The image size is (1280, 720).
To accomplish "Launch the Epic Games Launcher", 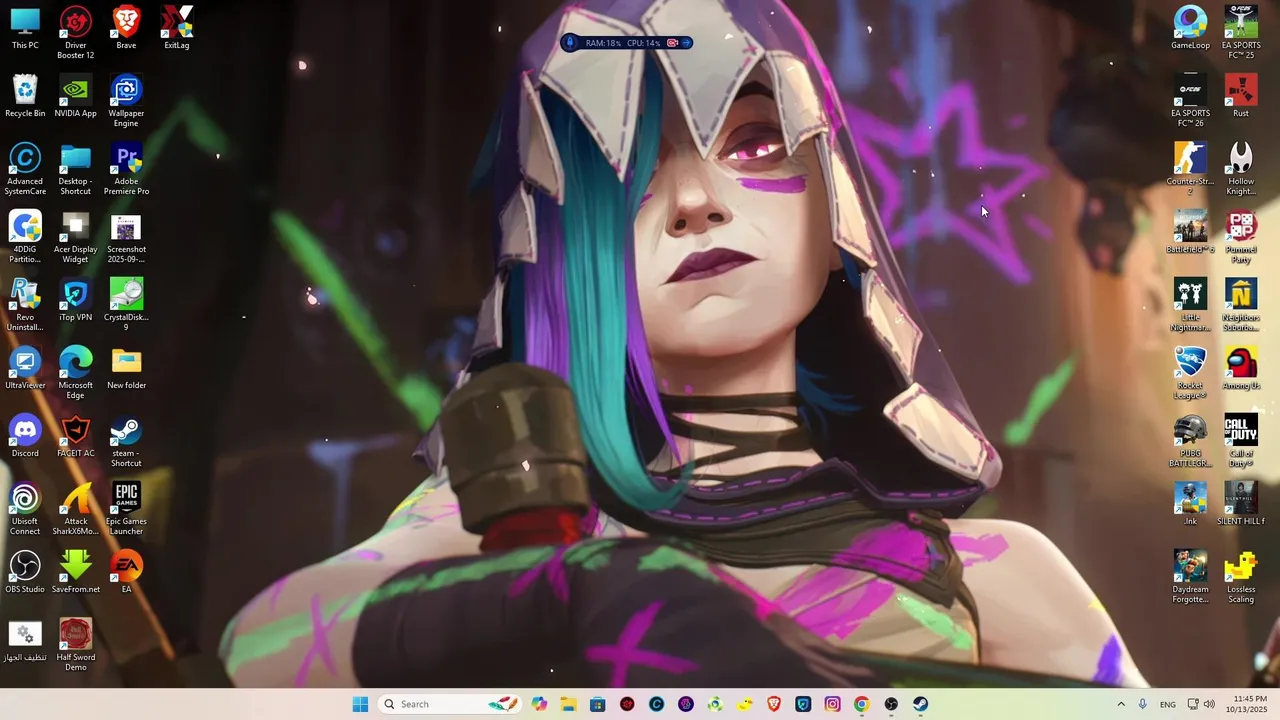I will point(126,509).
